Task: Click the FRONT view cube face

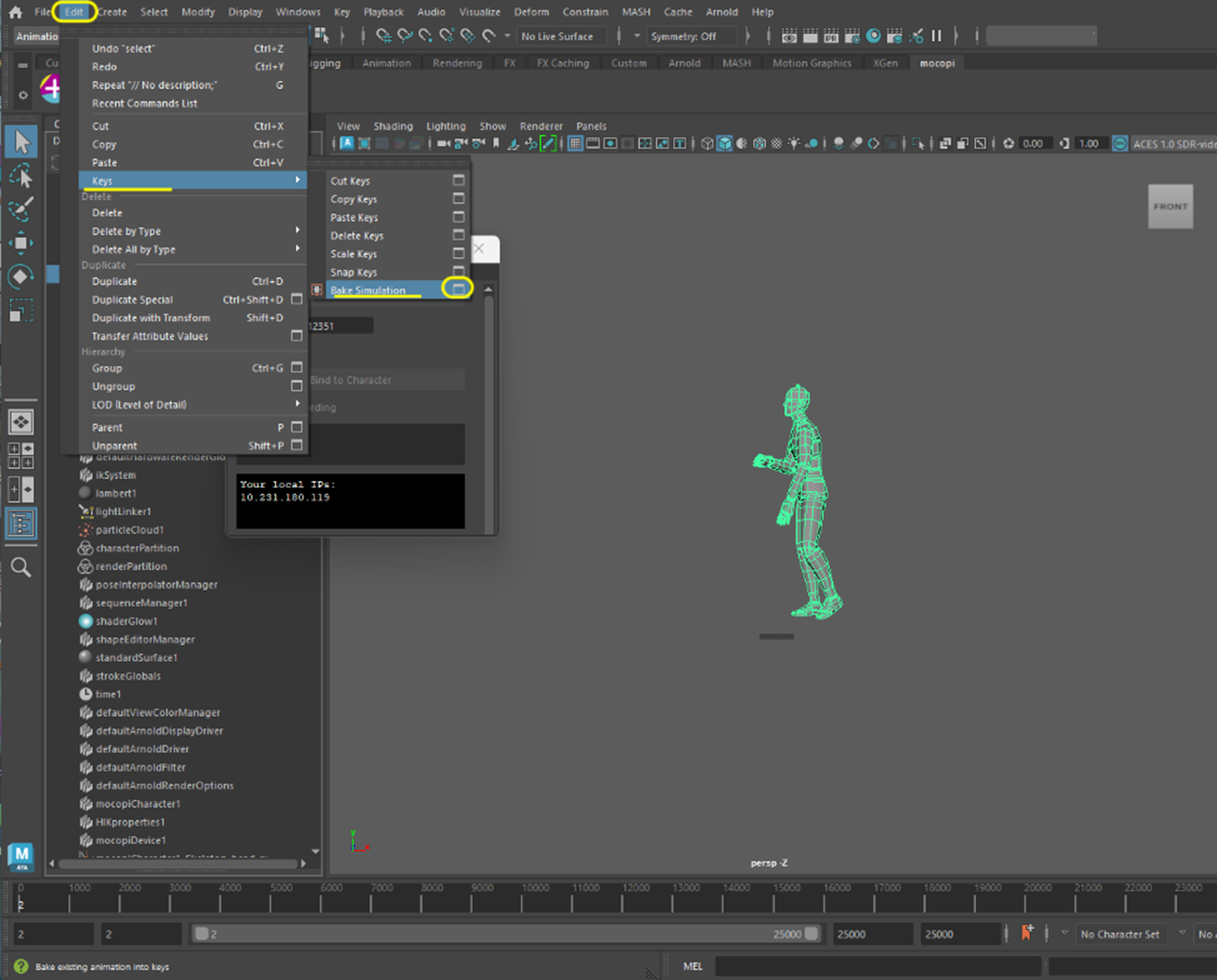Action: [1169, 206]
